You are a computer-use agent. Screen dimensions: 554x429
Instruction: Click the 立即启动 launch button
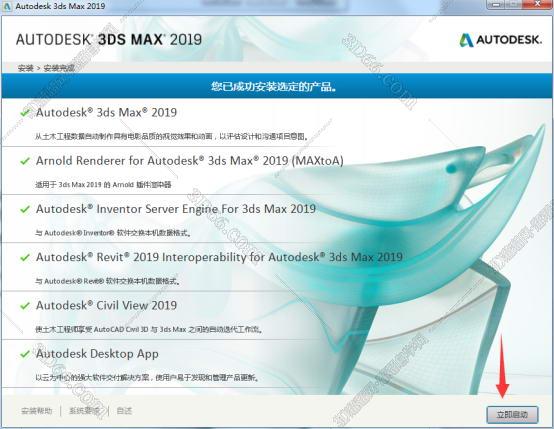(x=512, y=414)
